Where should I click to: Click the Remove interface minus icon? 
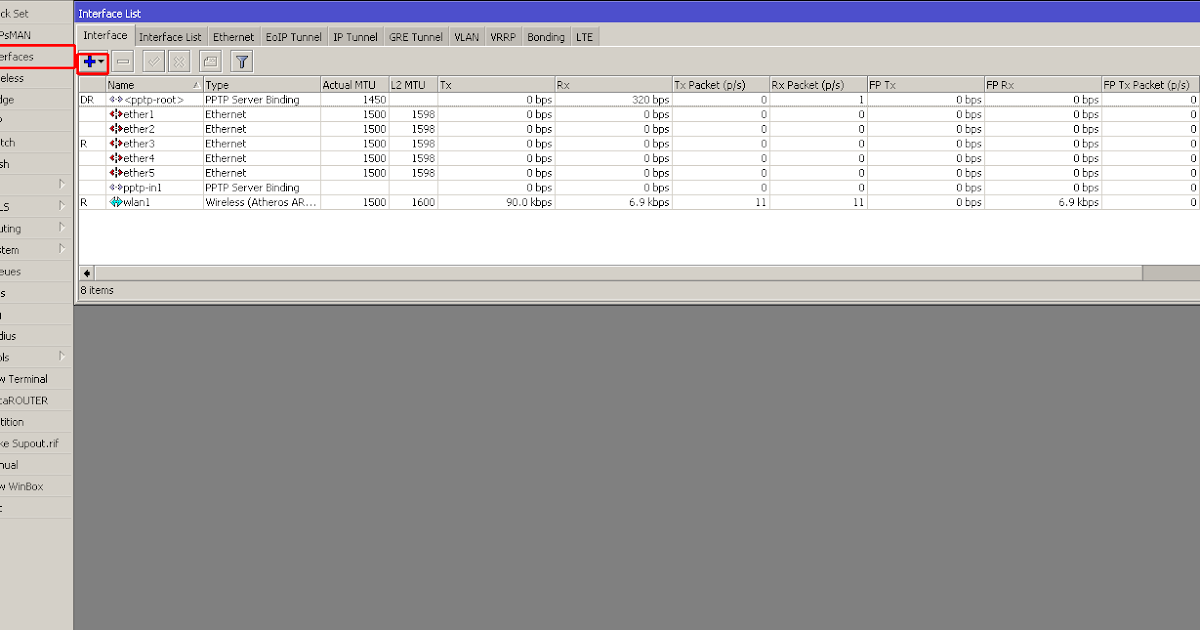(x=122, y=61)
